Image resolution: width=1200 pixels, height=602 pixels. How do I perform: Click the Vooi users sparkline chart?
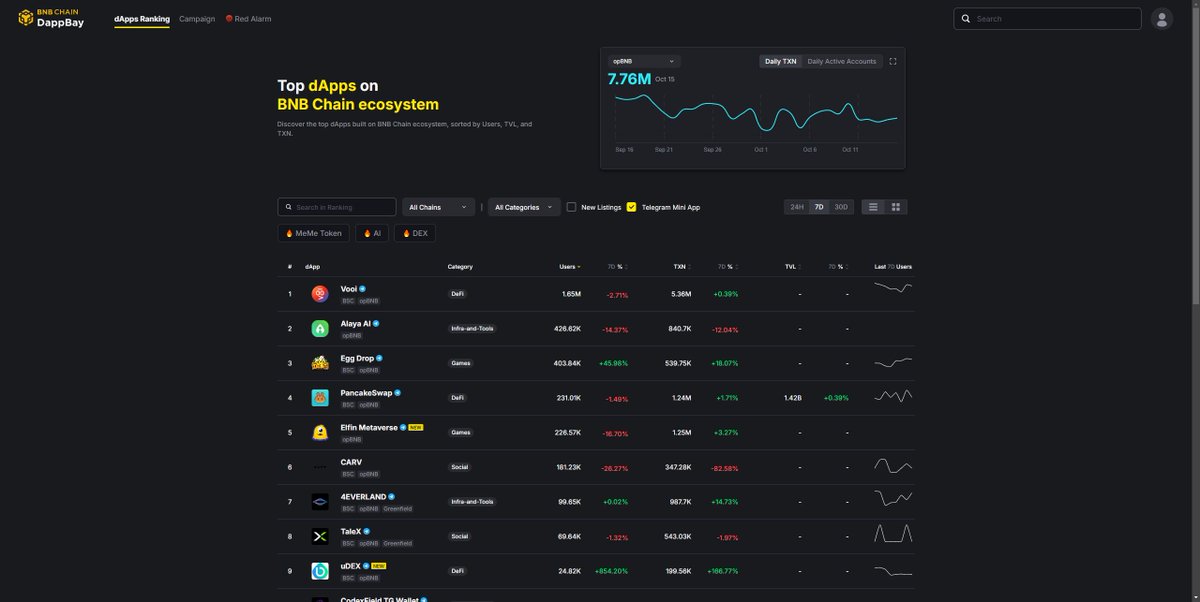(x=892, y=288)
